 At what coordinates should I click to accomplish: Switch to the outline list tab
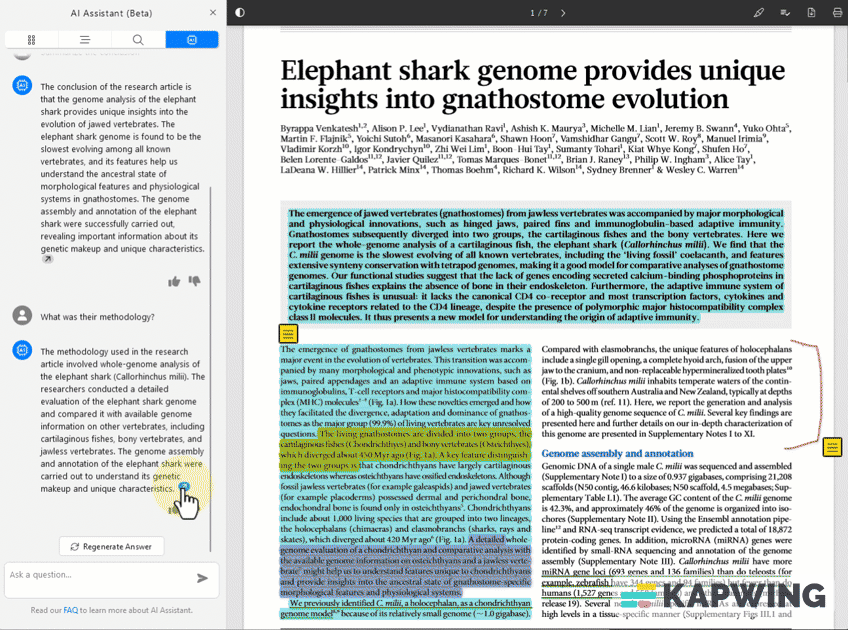coord(85,39)
